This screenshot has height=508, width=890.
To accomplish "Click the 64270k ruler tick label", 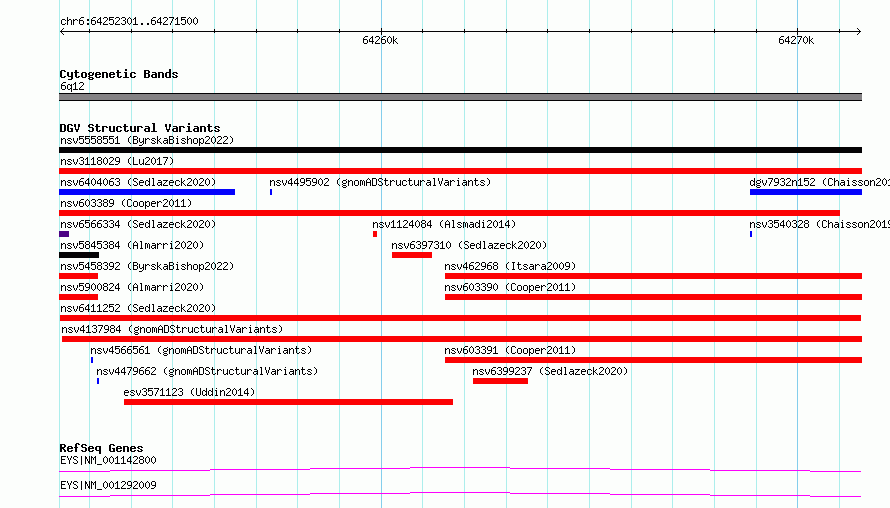I will [796, 40].
